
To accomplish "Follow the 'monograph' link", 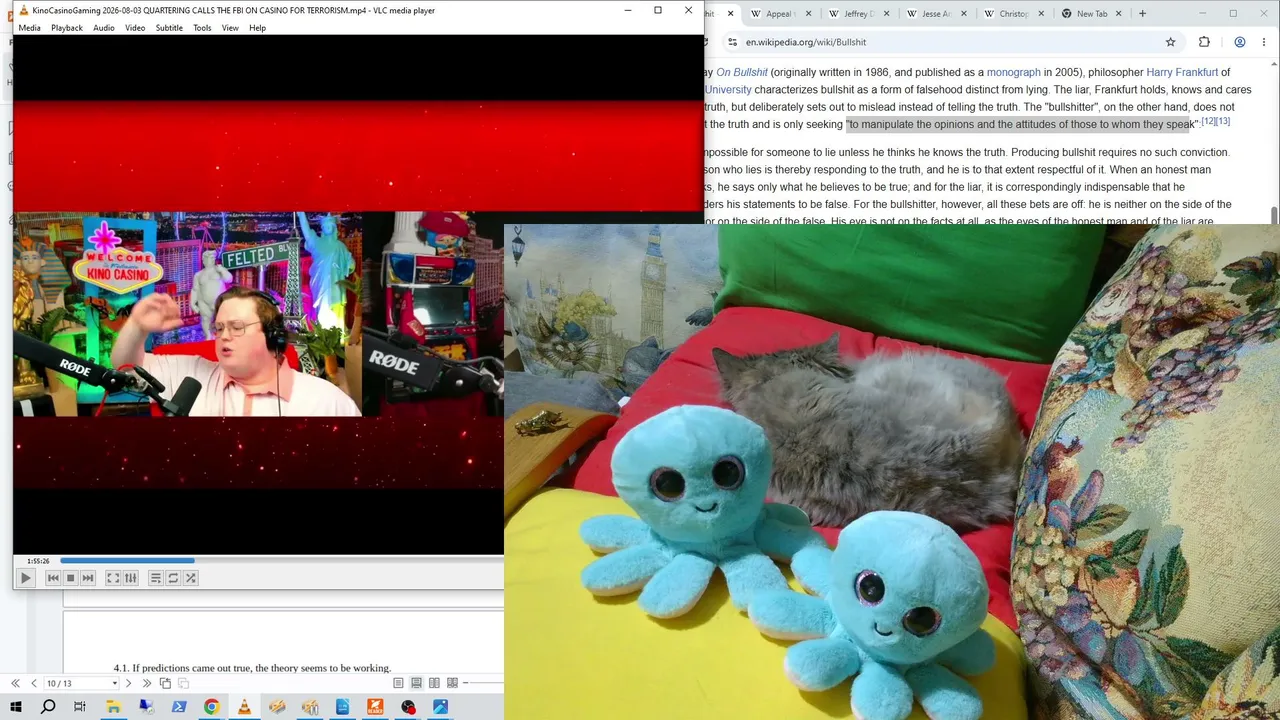I will pyautogui.click(x=1014, y=72).
